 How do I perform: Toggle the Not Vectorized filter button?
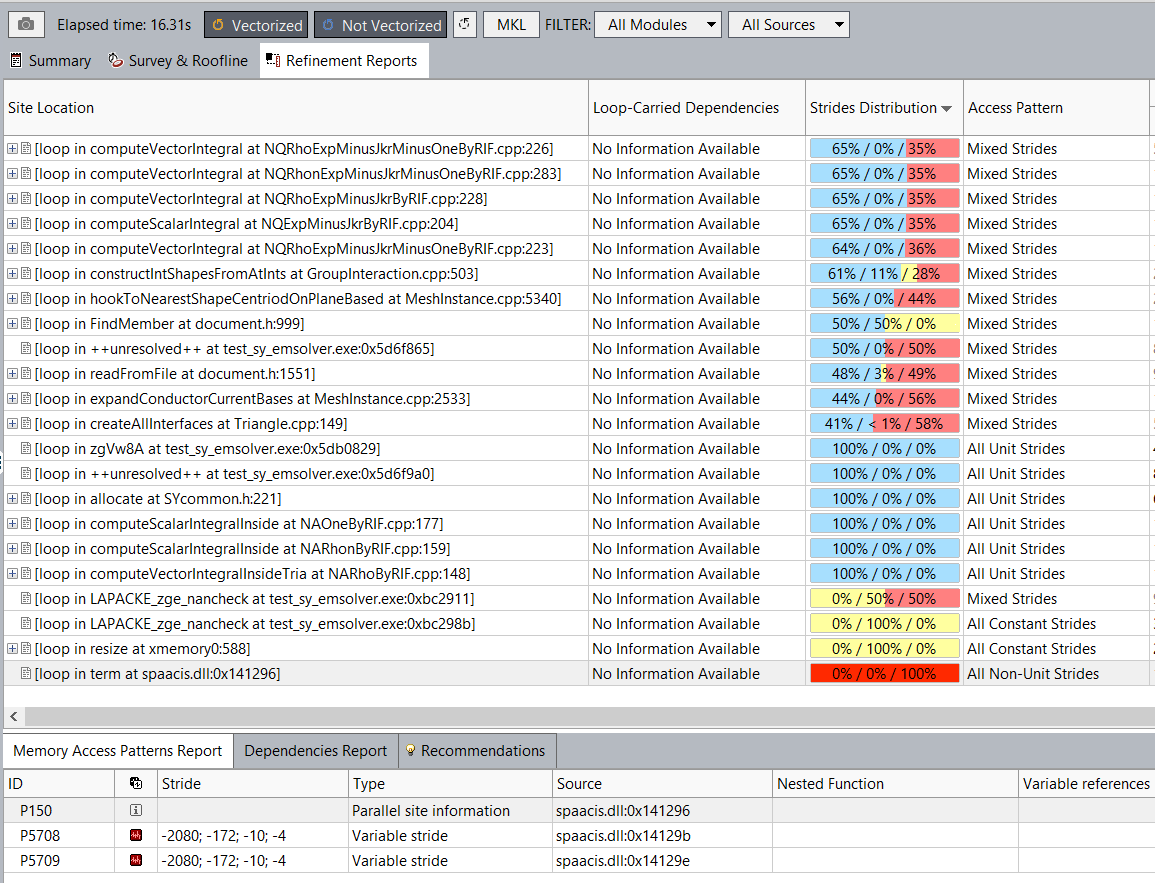click(380, 25)
